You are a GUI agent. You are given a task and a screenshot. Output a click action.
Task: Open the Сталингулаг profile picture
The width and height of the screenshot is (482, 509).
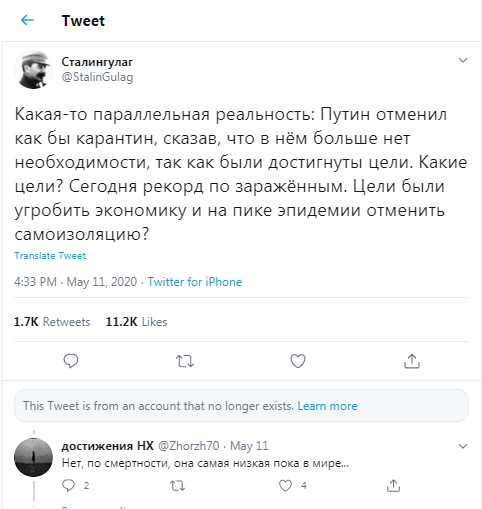pos(33,70)
